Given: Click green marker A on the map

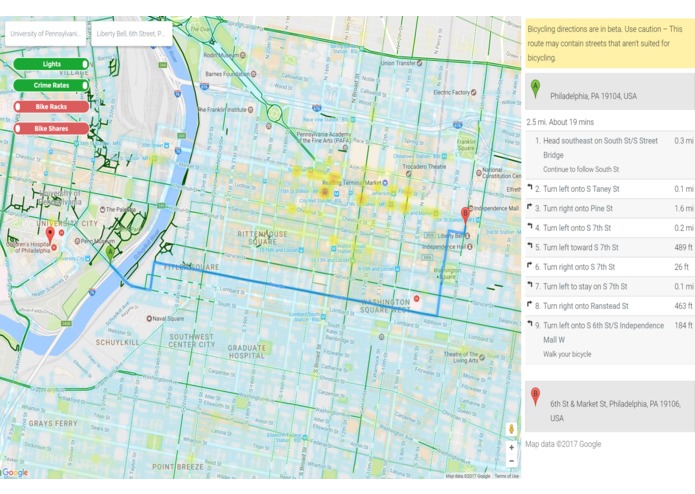Looking at the screenshot, I should tap(110, 256).
